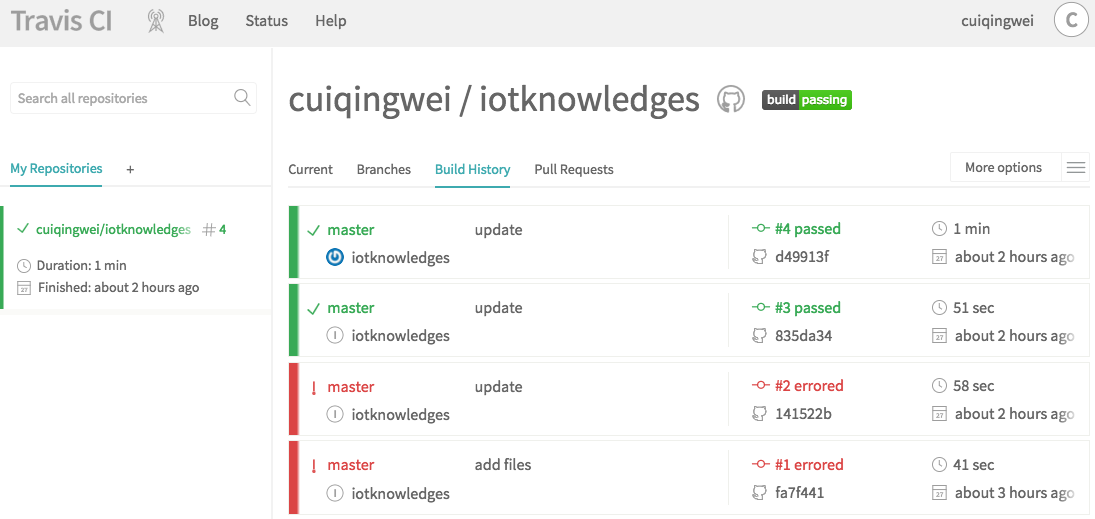Click the Search all repositories field
Viewport: 1095px width, 519px height.
(122, 98)
